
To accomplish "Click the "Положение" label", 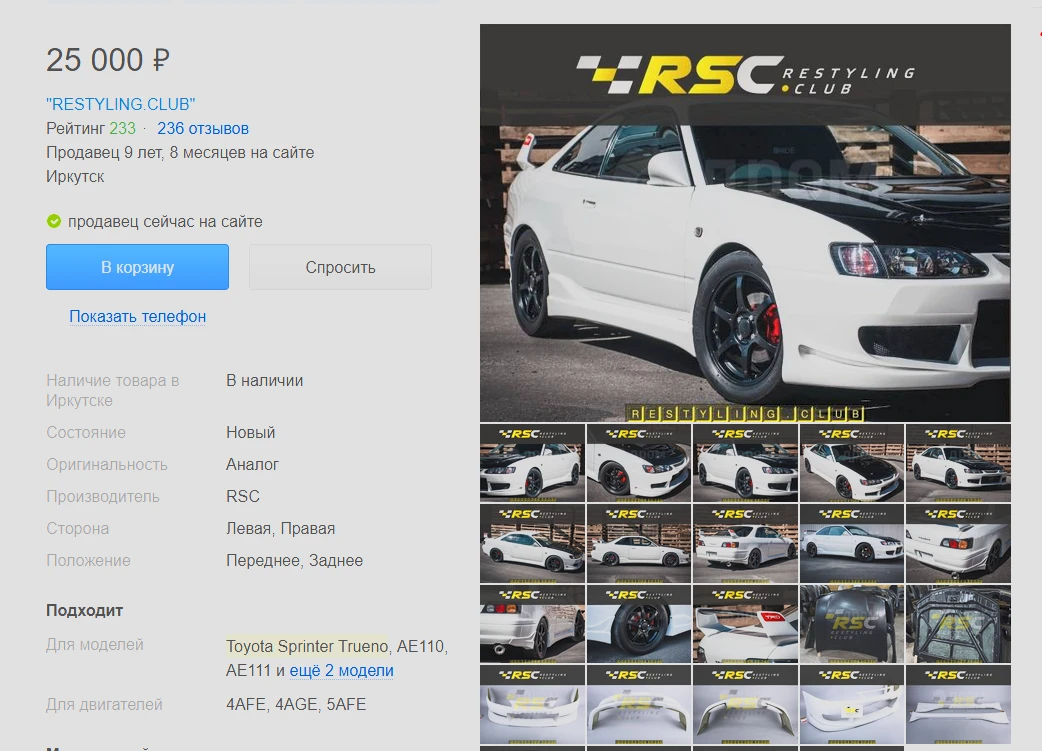I will point(88,560).
